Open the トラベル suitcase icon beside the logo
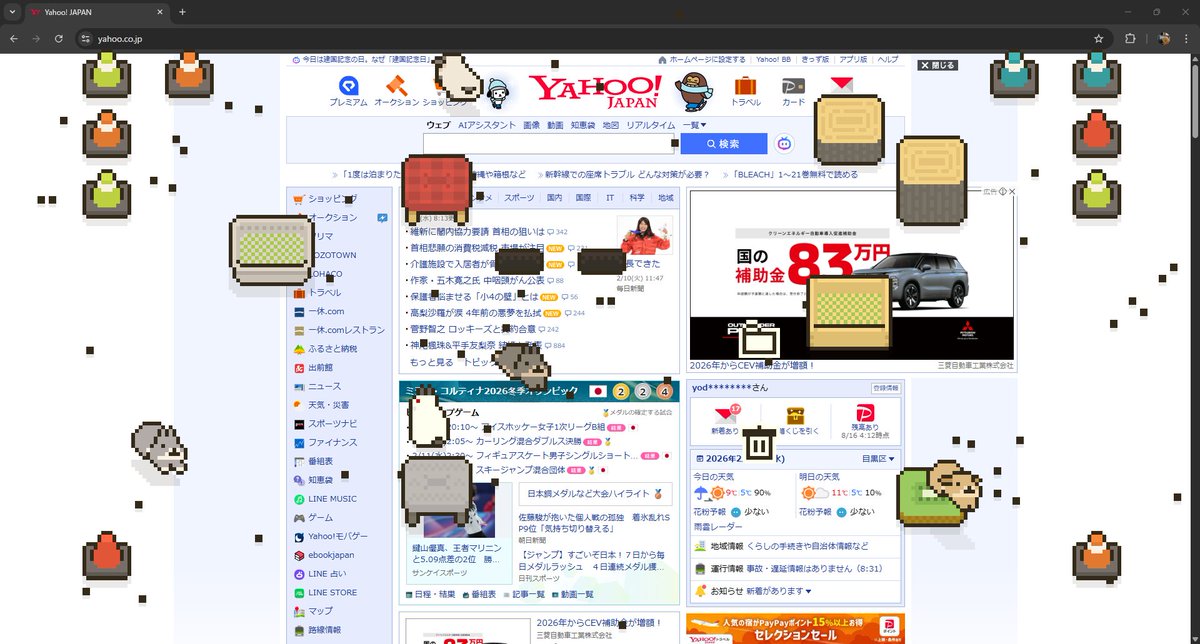 (x=745, y=91)
